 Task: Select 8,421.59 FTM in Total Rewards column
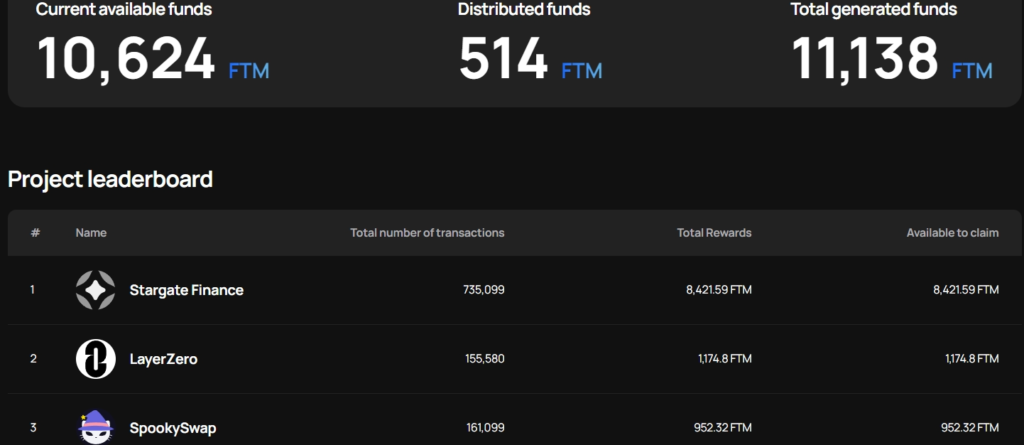pos(718,289)
